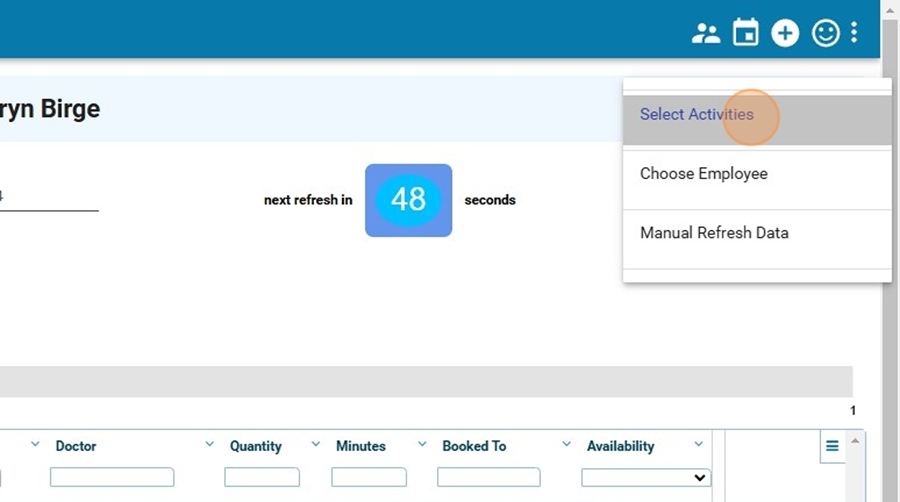Focus the Doctor filter field

click(112, 477)
